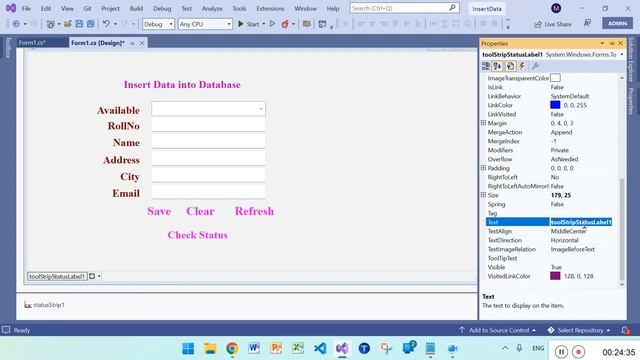640x360 pixels.
Task: Click the notifications bell in status bar
Action: (x=625, y=330)
